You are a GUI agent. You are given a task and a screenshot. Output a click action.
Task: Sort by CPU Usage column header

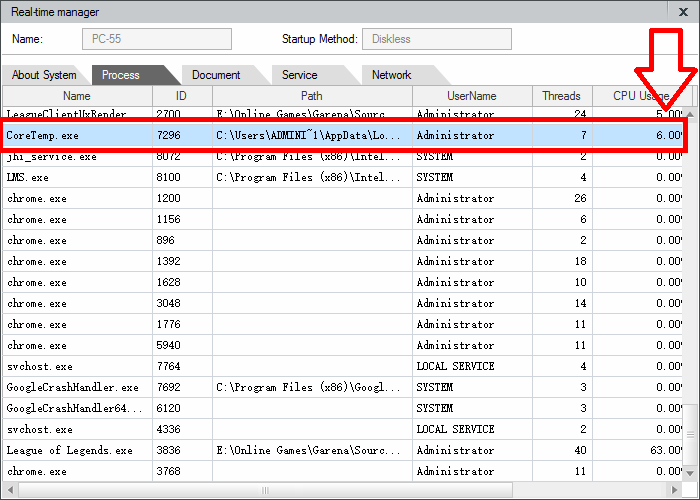click(640, 96)
